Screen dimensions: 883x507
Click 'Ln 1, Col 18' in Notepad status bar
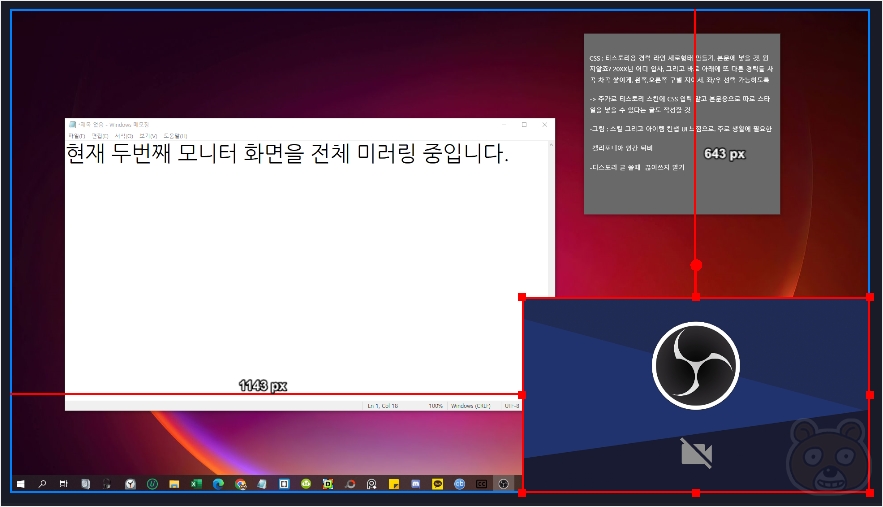383,406
